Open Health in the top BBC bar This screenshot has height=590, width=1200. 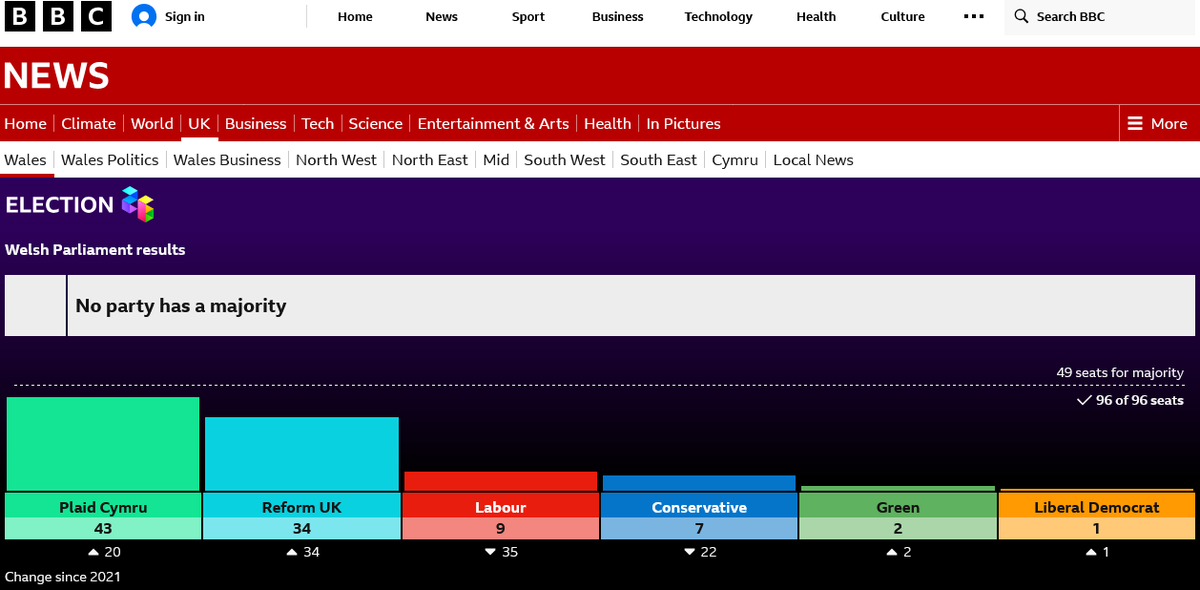tap(816, 16)
